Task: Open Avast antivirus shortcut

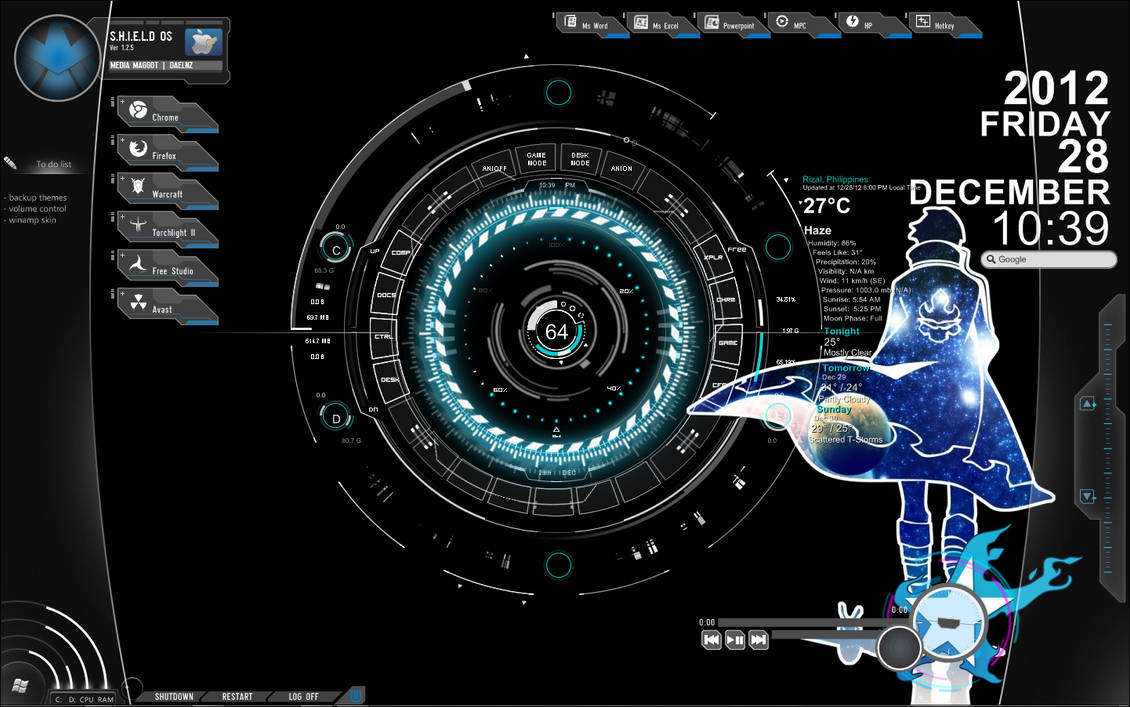Action: [x=167, y=307]
